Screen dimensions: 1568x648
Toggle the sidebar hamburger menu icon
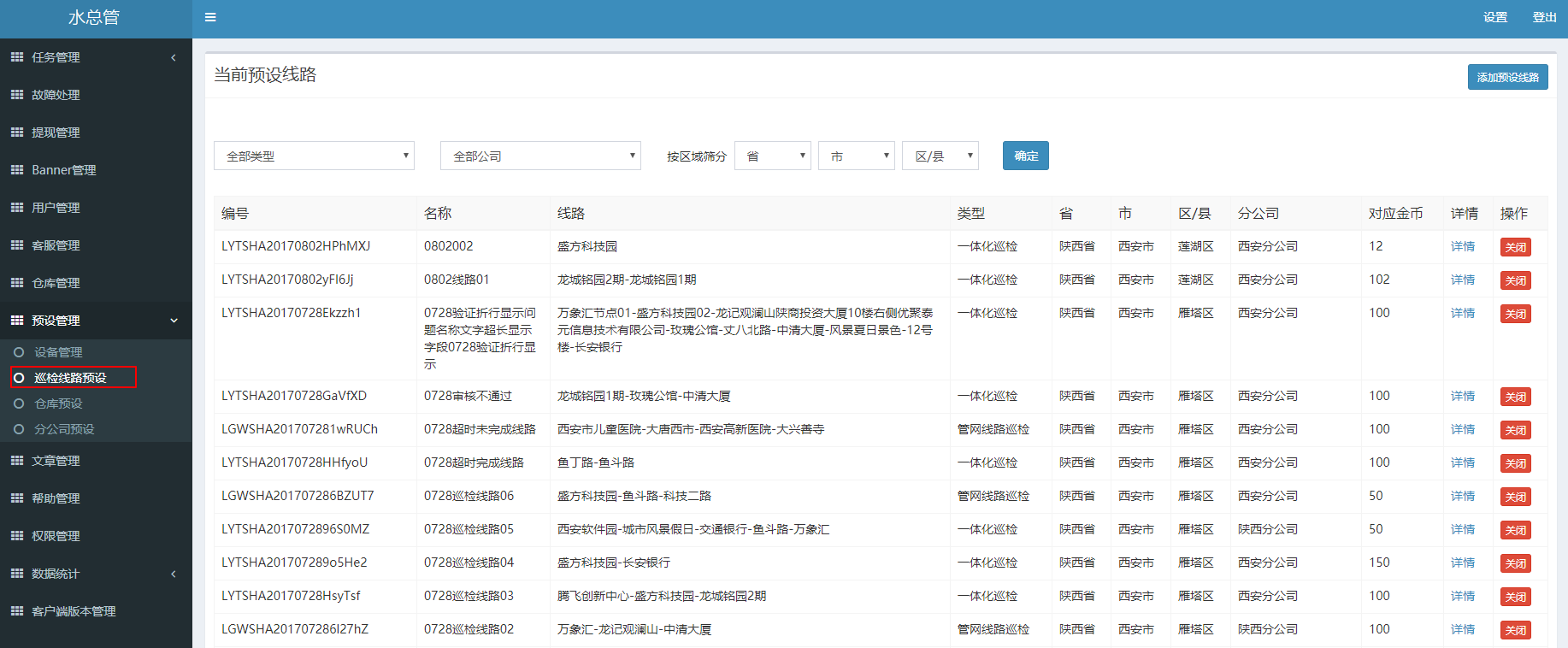click(210, 17)
